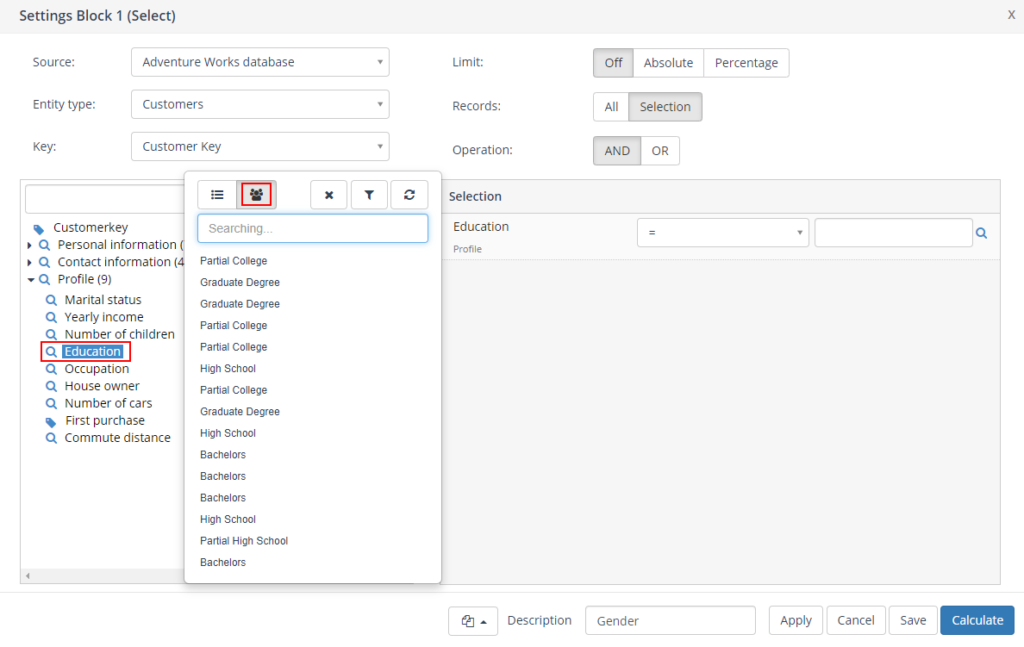Viewport: 1024px width, 647px height.
Task: Click the copy icon button left of Description
Action: 473,621
